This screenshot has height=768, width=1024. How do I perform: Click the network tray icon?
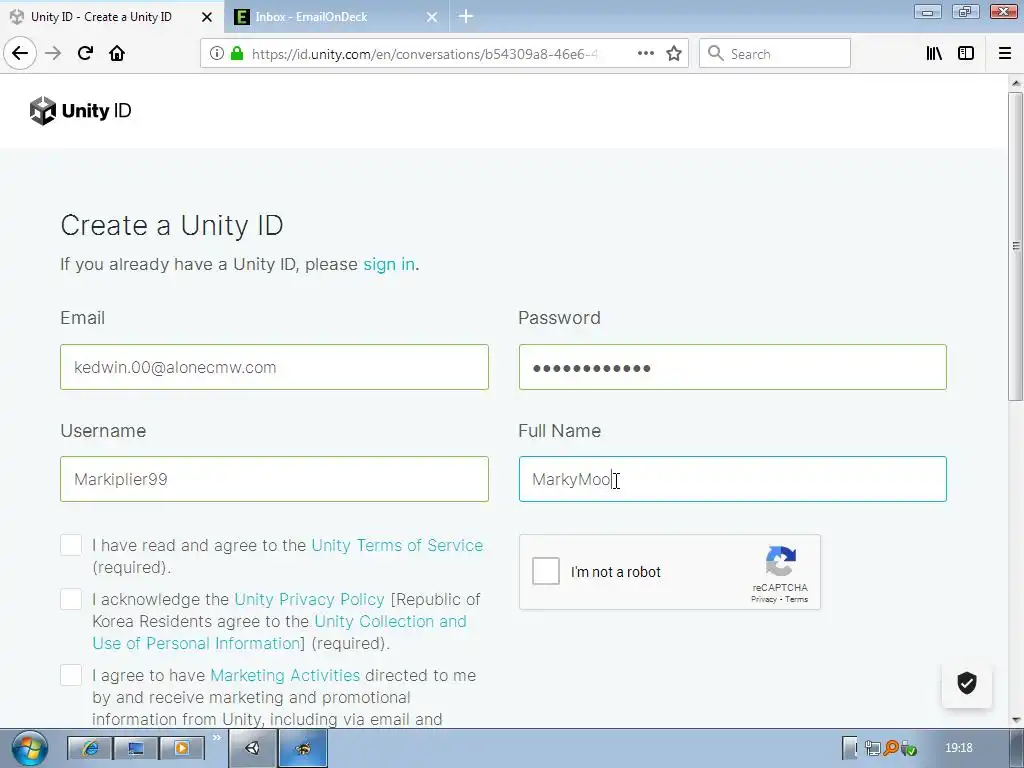(872, 748)
